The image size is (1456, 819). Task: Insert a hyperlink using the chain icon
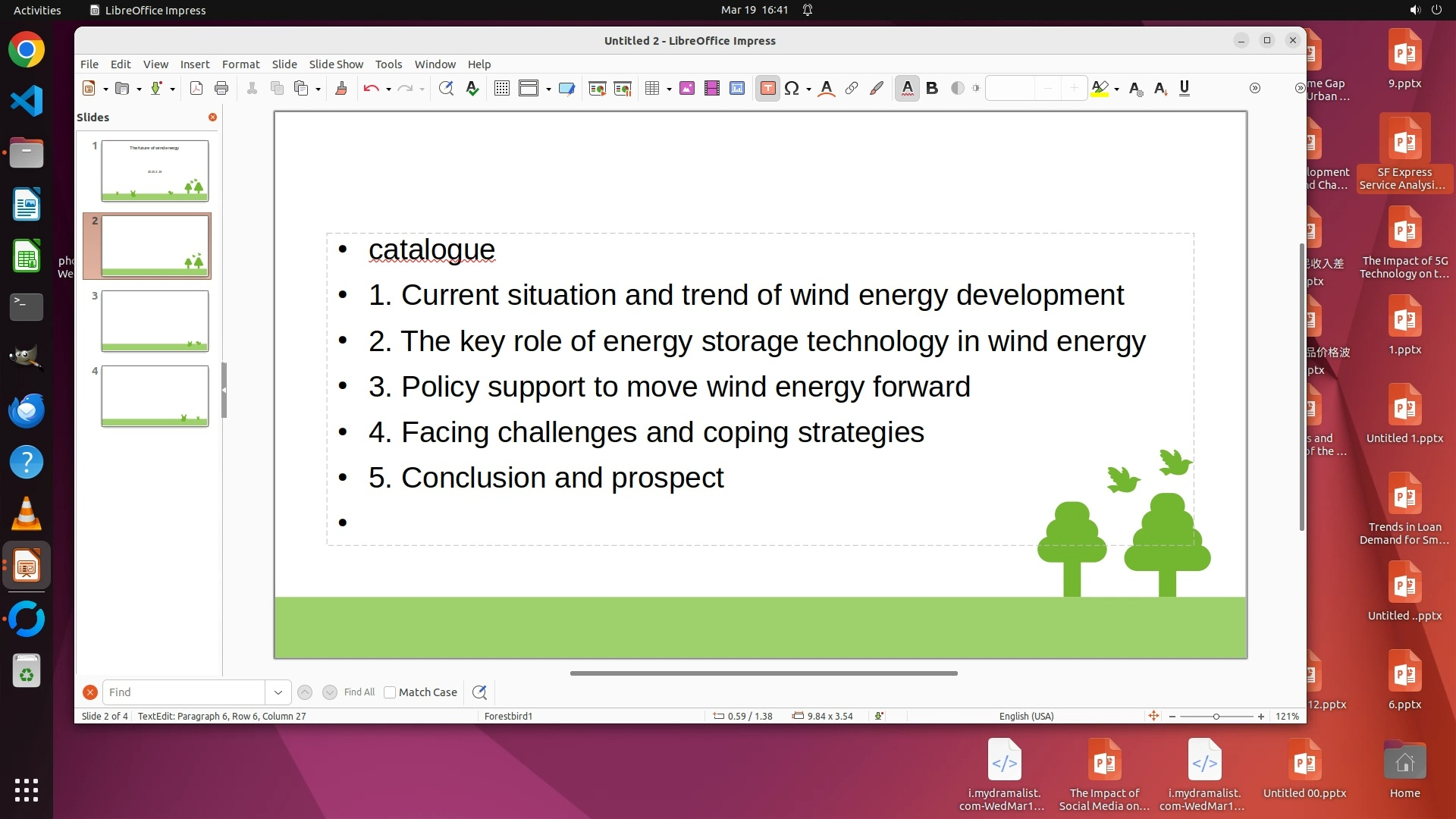coord(852,89)
